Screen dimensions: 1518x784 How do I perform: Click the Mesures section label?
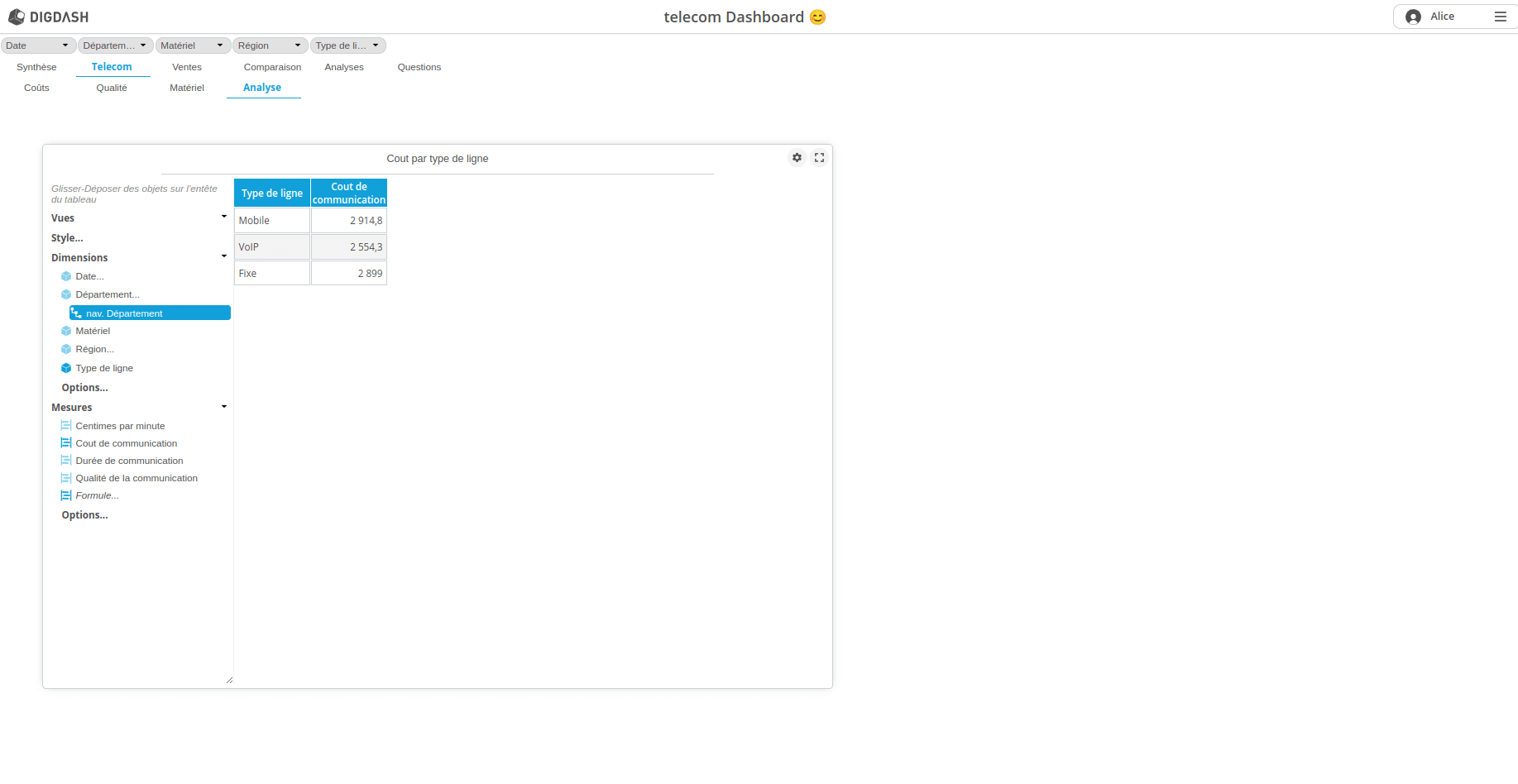click(x=72, y=408)
